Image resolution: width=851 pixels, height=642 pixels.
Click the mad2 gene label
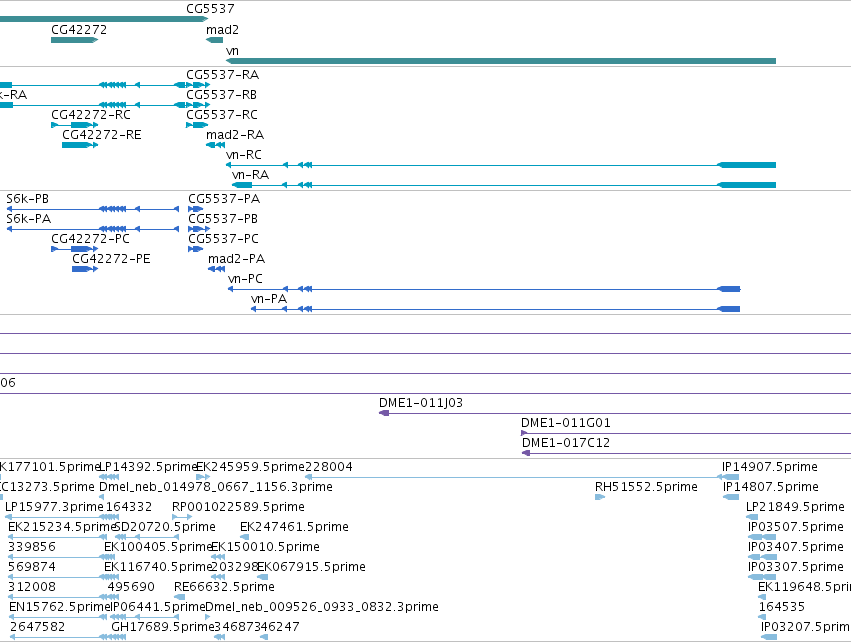[222, 30]
